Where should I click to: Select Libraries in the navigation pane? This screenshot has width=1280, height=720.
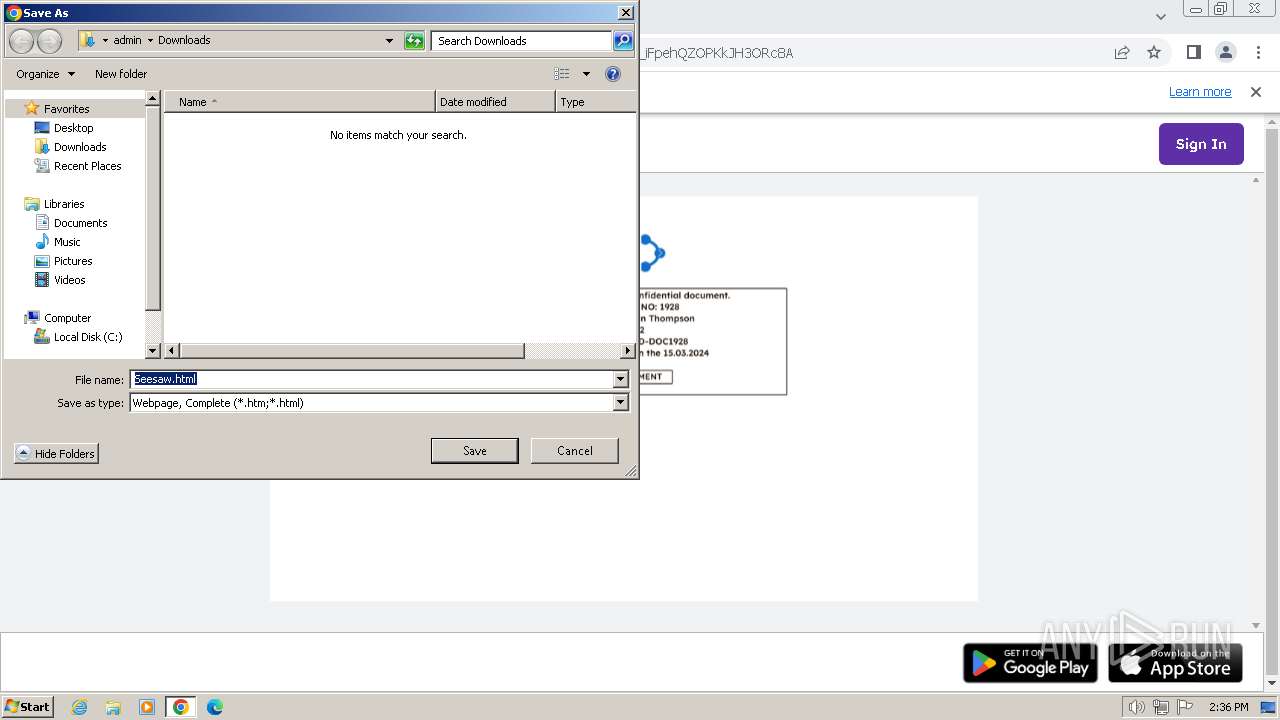(x=64, y=204)
